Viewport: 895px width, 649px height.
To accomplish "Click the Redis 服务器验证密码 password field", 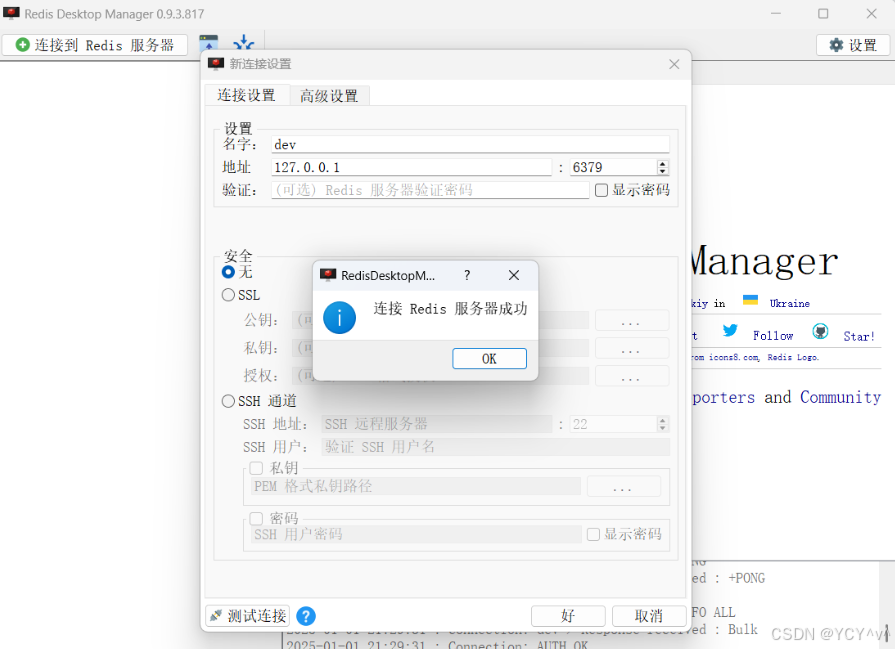I will pyautogui.click(x=430, y=190).
